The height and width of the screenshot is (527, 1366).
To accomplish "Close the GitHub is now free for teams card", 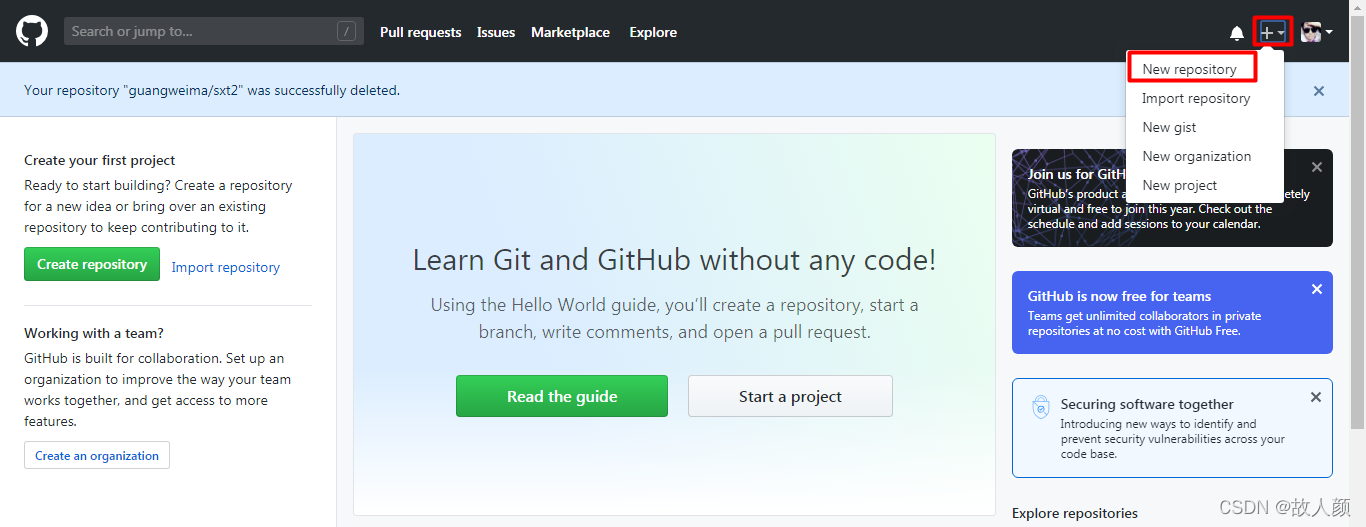I will [1317, 289].
